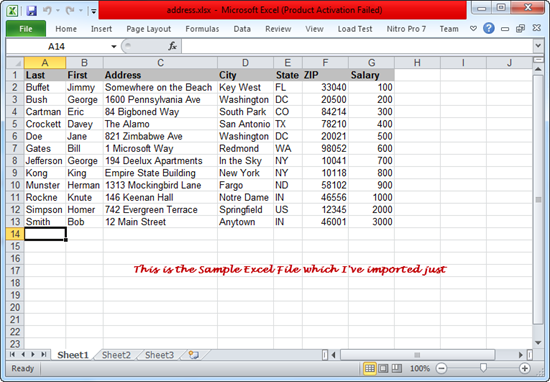Minimize the workbook window inside Excel
The height and width of the screenshot is (382, 550).
pos(505,29)
